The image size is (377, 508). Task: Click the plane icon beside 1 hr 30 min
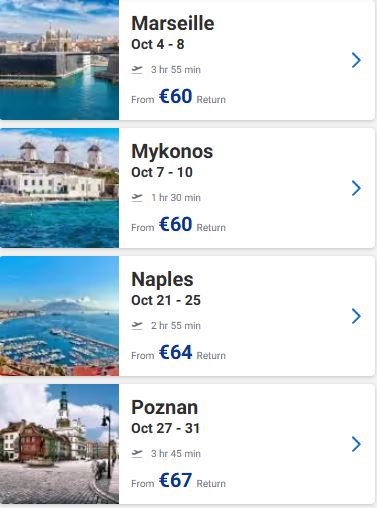click(137, 198)
